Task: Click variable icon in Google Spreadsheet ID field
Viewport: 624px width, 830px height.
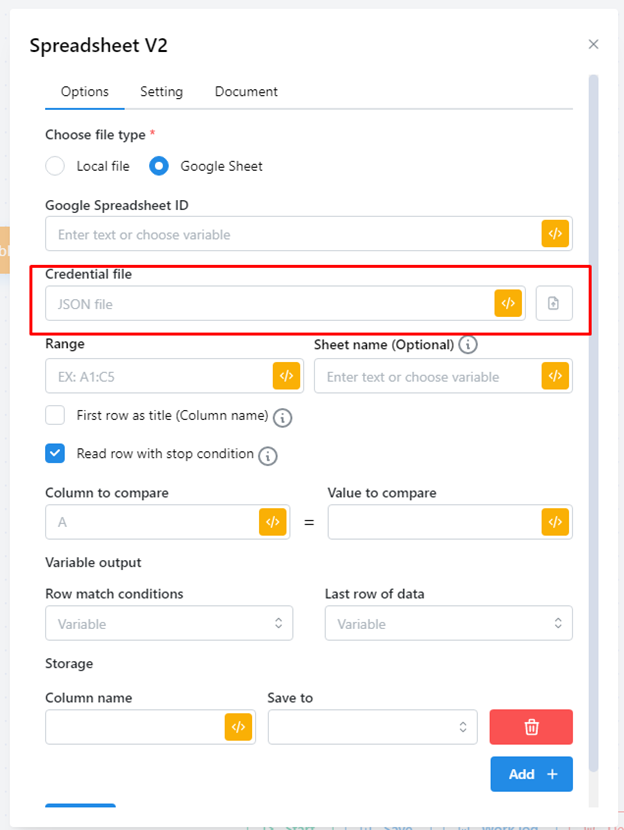Action: [555, 234]
